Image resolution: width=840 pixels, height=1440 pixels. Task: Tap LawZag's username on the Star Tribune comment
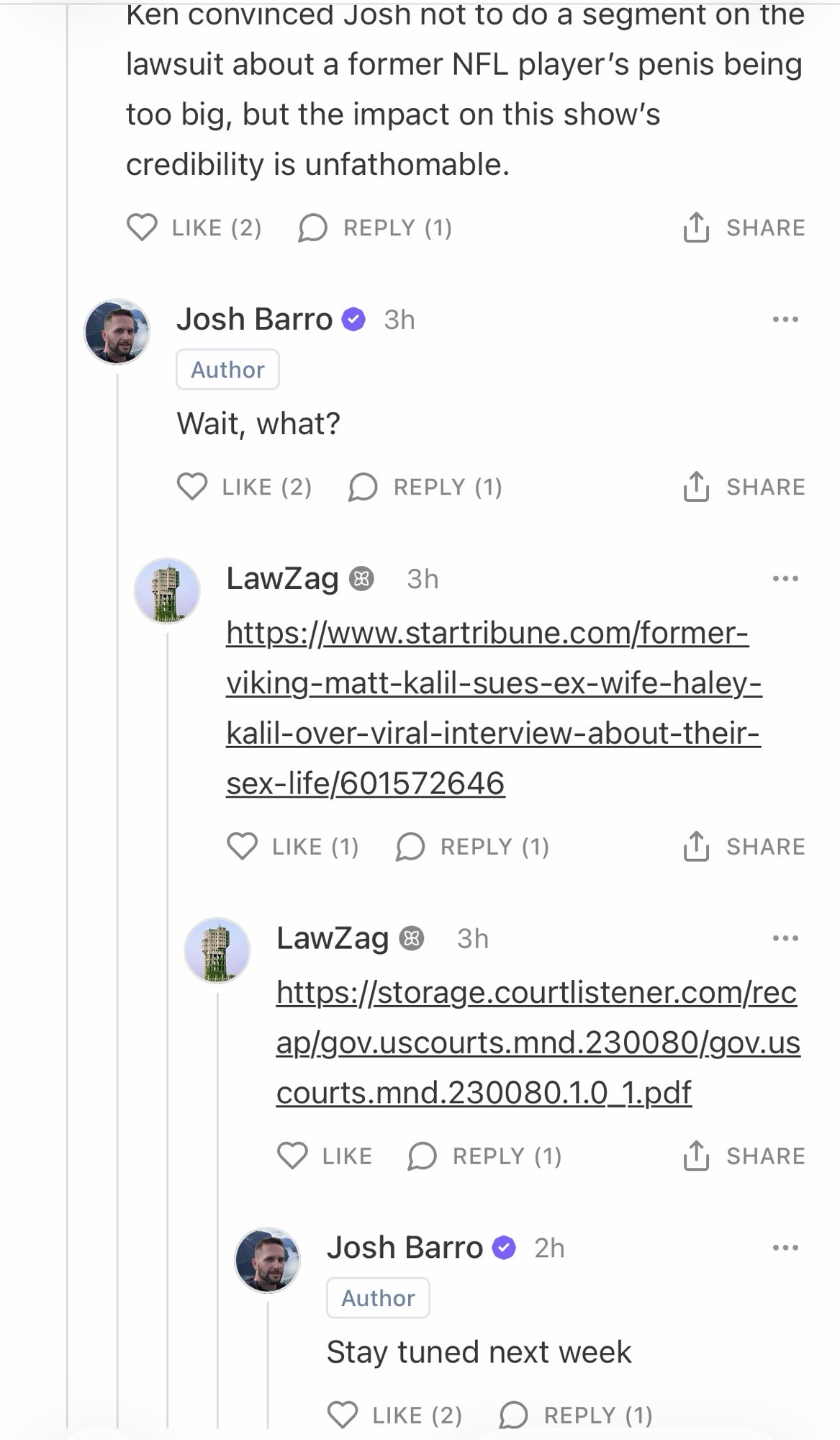[282, 578]
